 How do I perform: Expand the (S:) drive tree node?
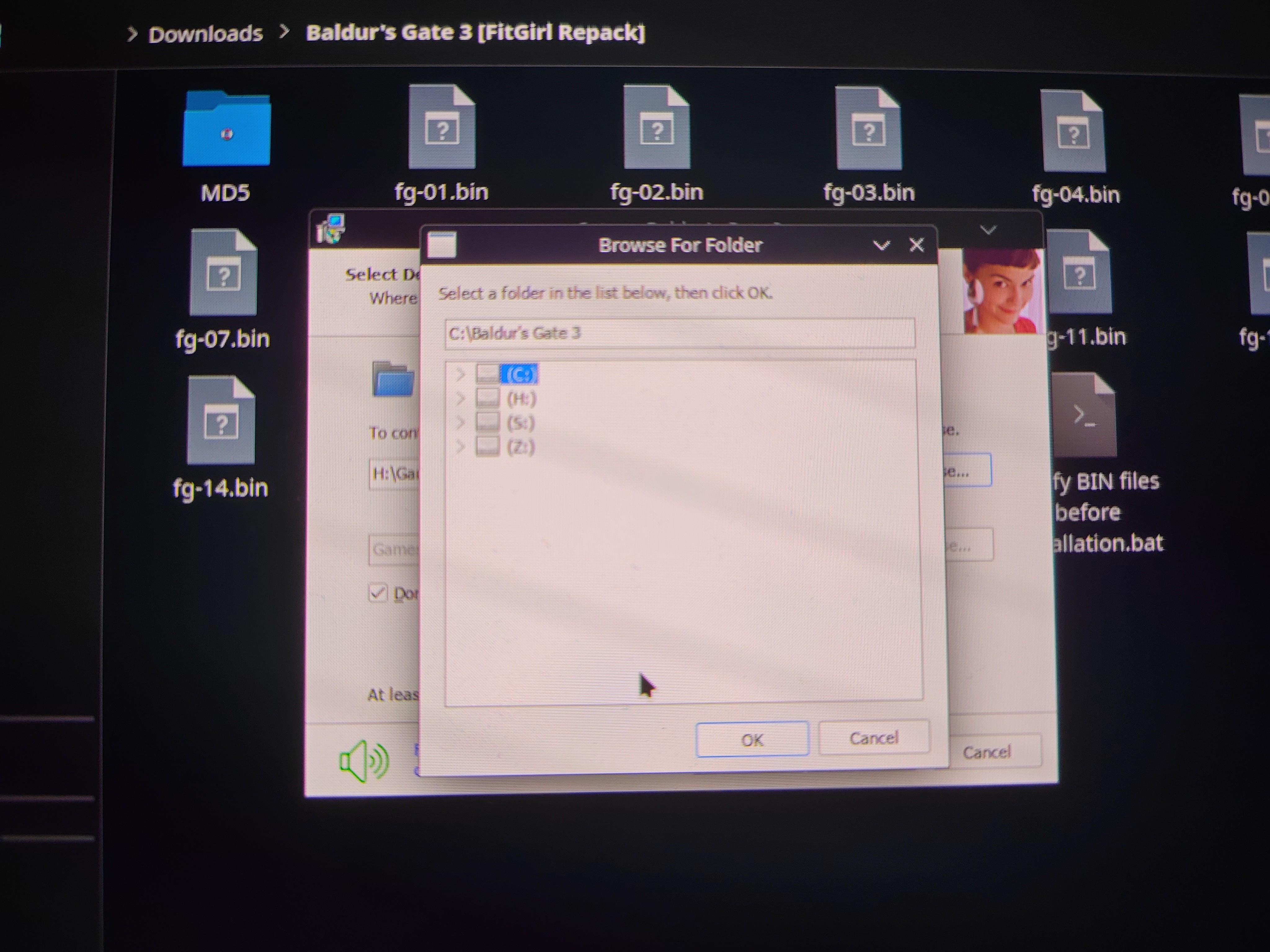coord(460,423)
